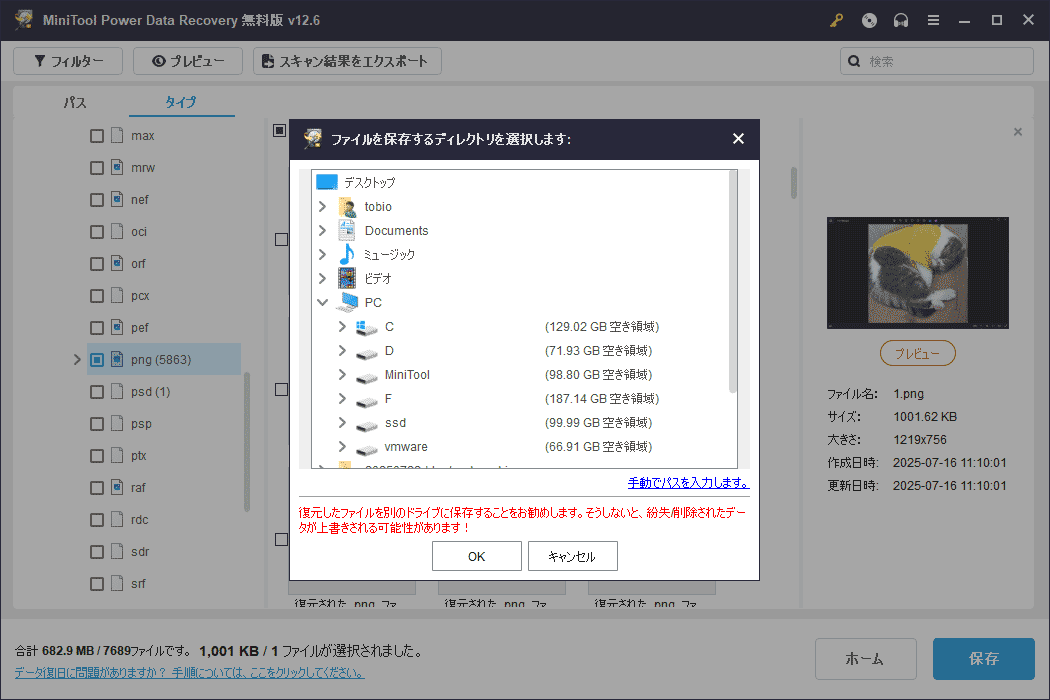Click the mrw file type icon

coord(117,167)
